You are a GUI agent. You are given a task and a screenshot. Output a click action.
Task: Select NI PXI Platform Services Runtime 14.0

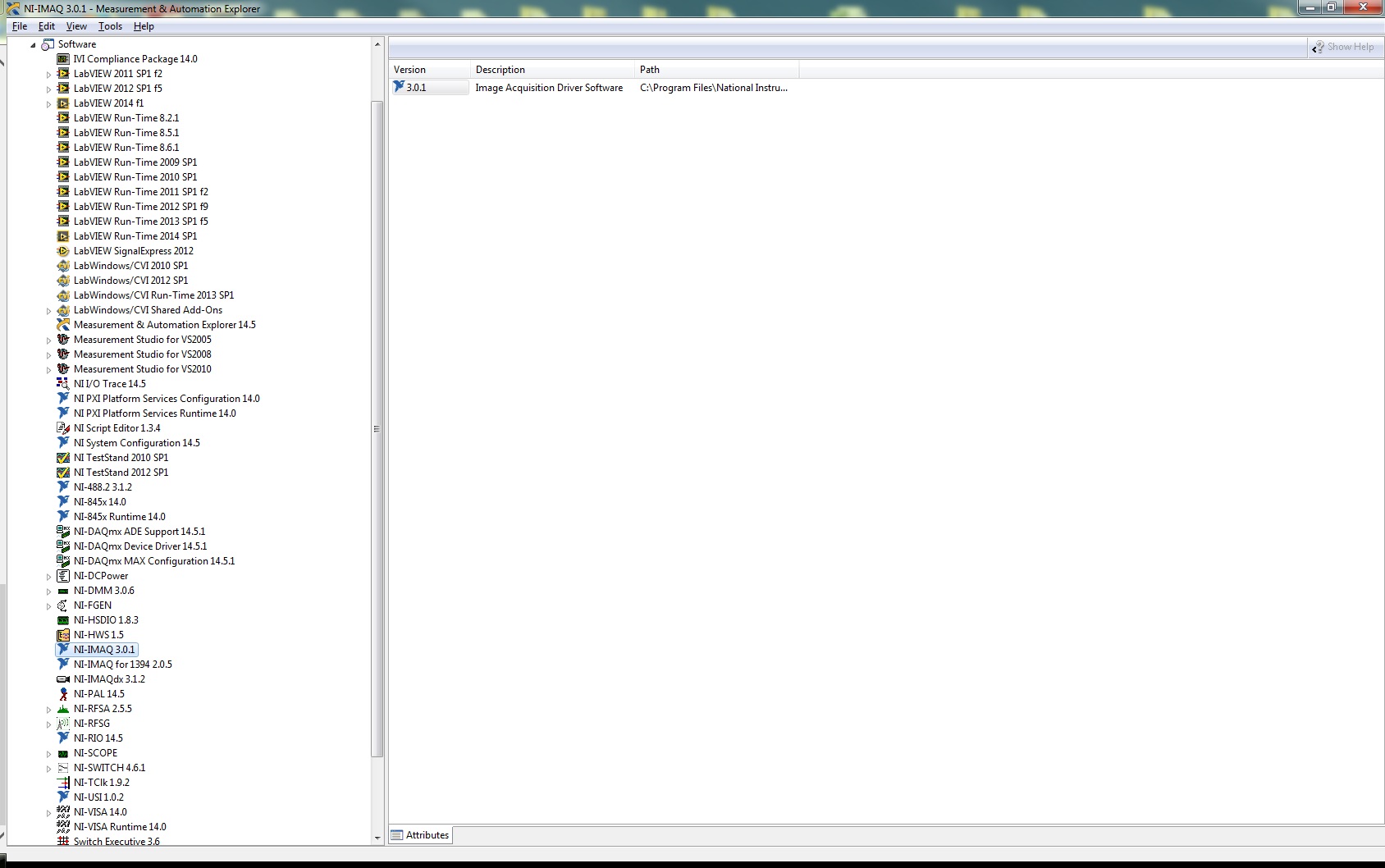tap(154, 413)
